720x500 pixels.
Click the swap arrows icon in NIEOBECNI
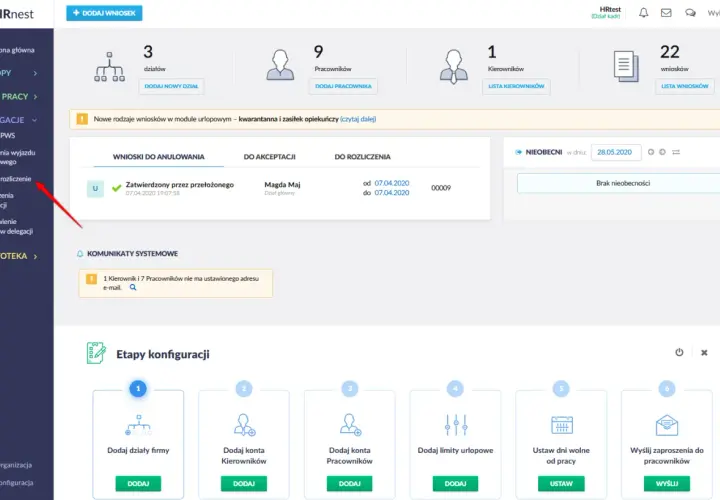pos(676,152)
